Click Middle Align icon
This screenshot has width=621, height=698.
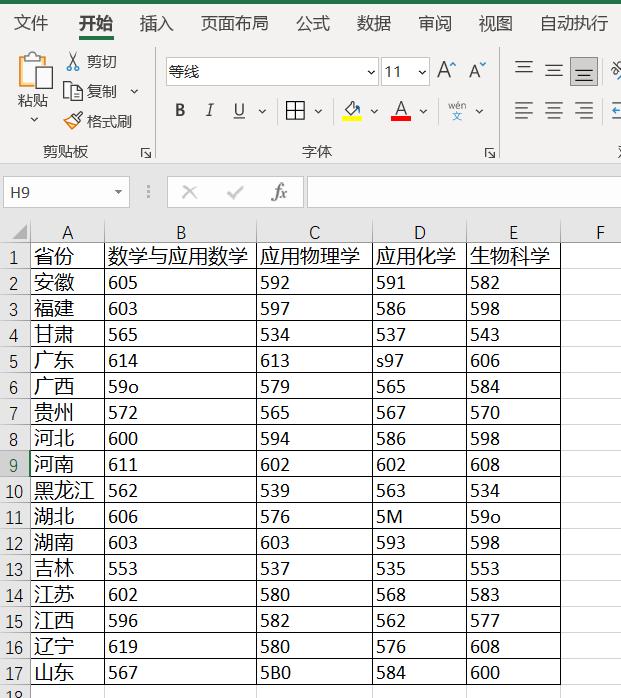554,70
